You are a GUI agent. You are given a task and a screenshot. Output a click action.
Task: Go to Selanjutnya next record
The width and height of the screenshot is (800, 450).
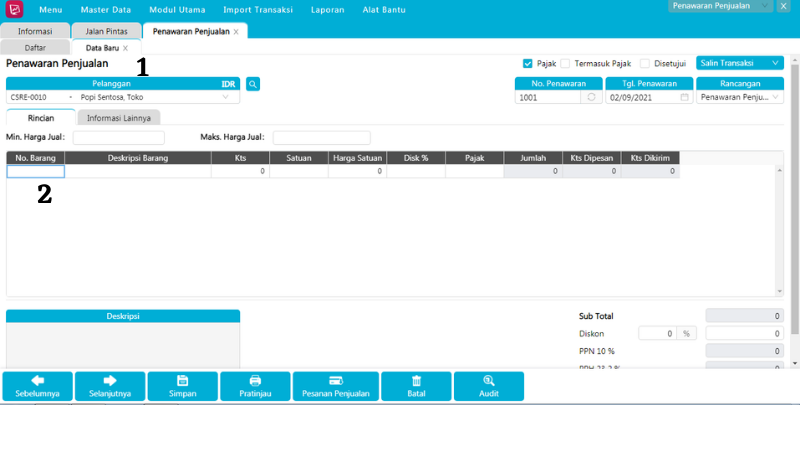point(110,386)
